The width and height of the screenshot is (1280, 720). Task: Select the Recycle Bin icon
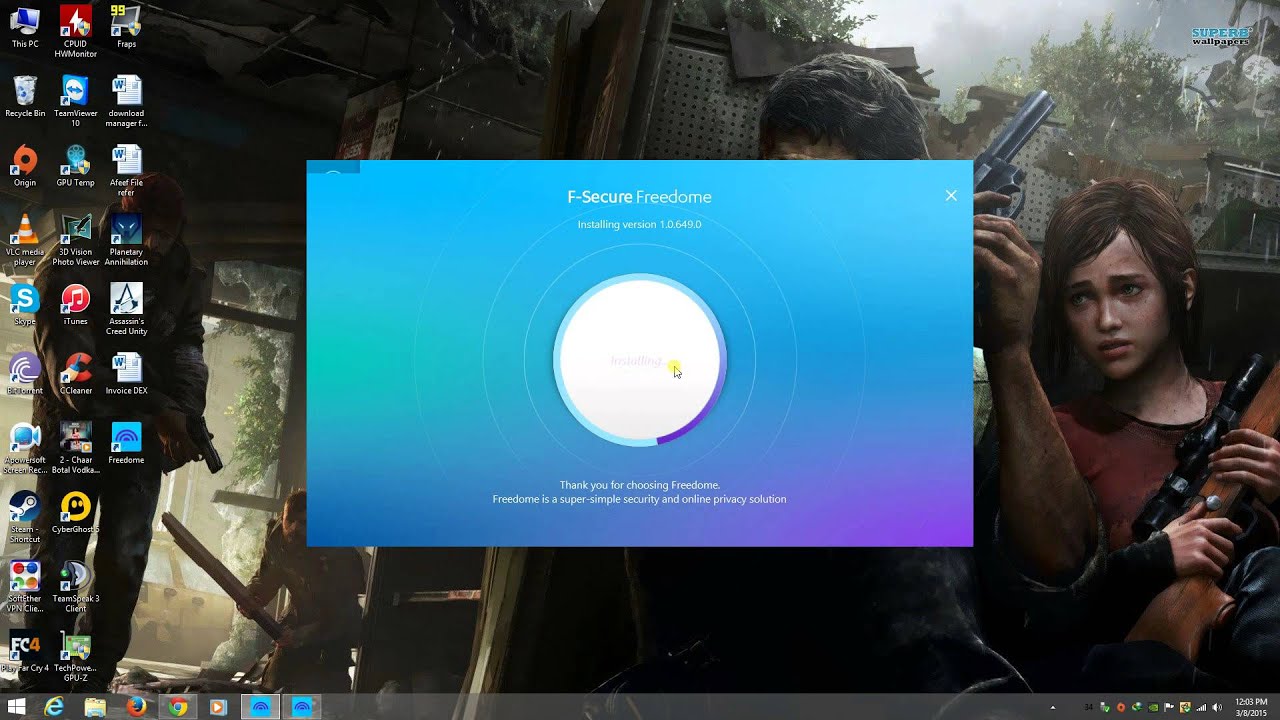pyautogui.click(x=25, y=97)
